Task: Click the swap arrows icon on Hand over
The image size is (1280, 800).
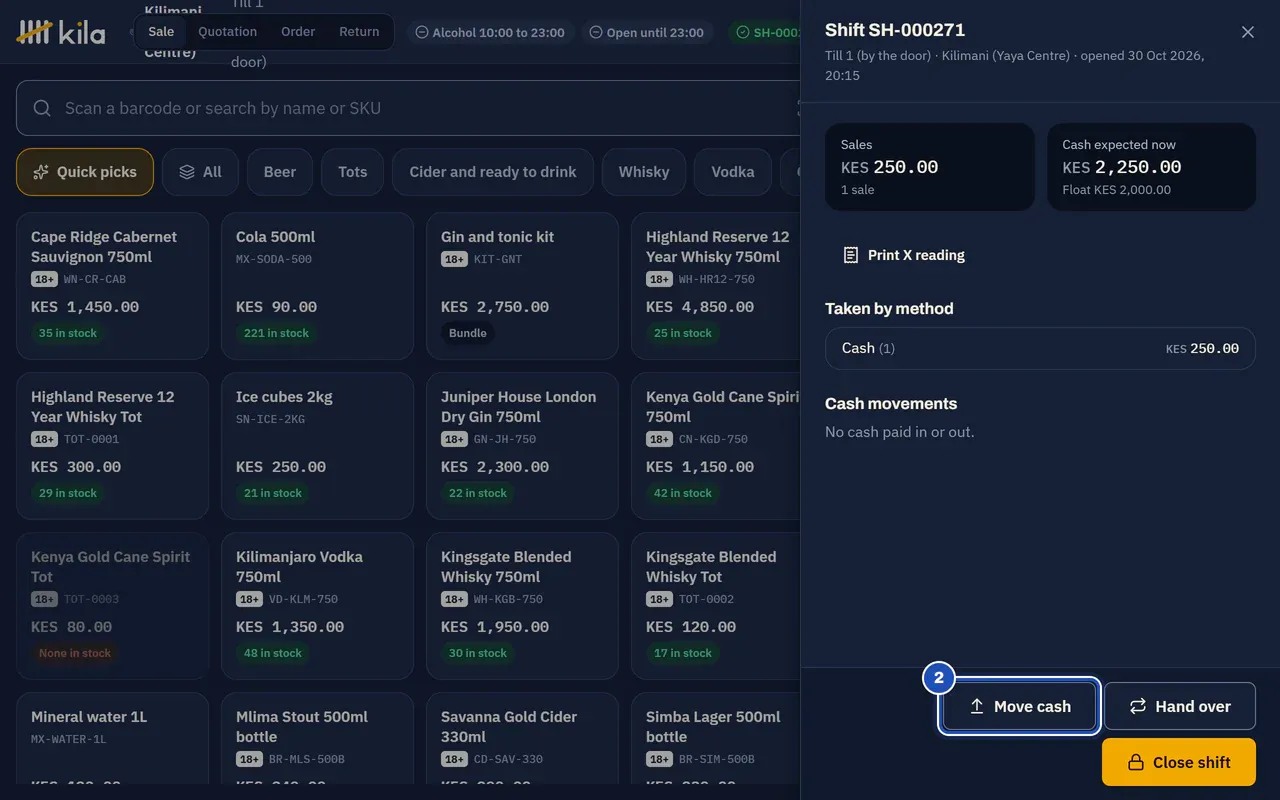Action: pos(1138,706)
